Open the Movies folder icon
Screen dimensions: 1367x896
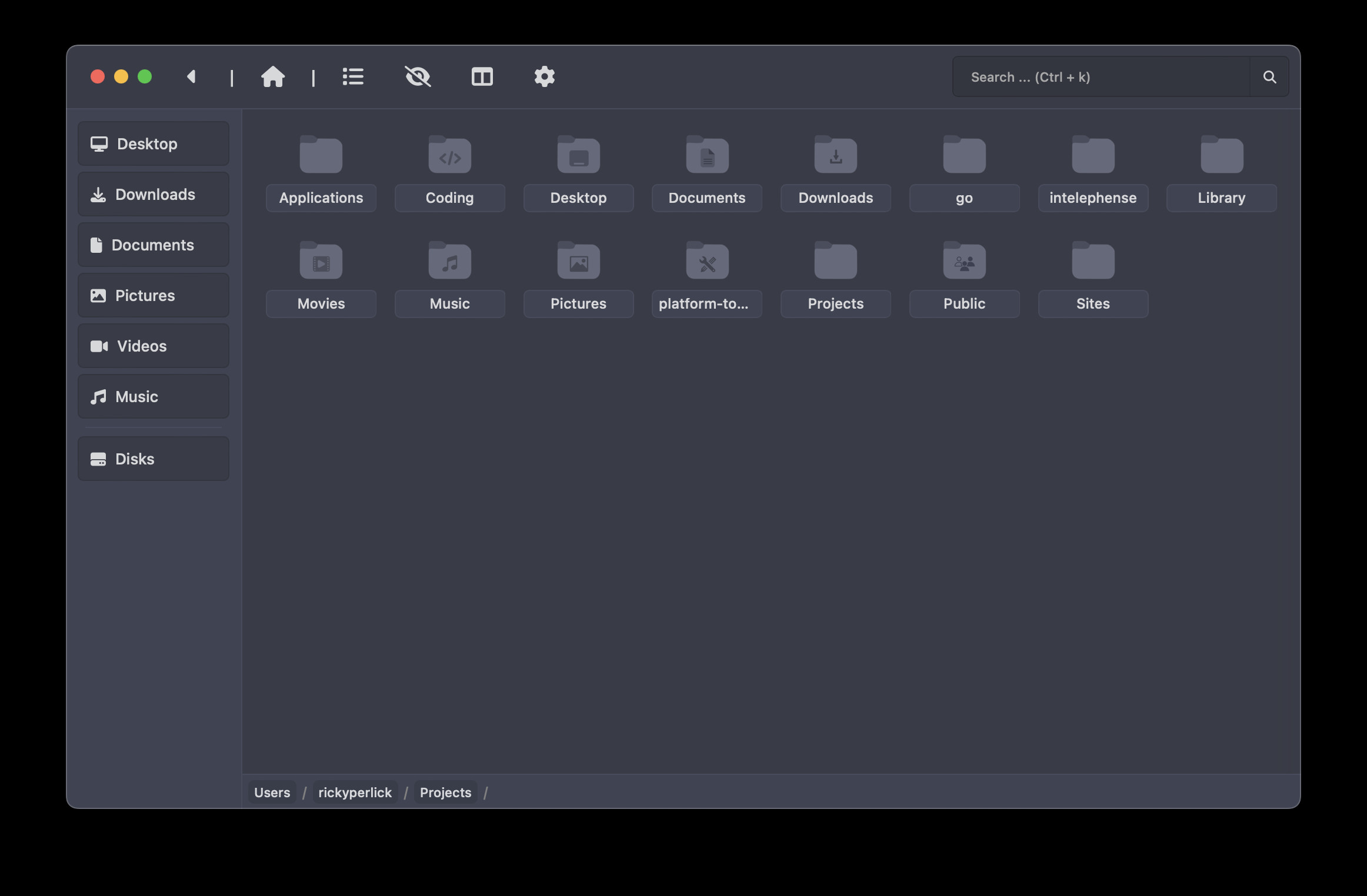(x=321, y=261)
